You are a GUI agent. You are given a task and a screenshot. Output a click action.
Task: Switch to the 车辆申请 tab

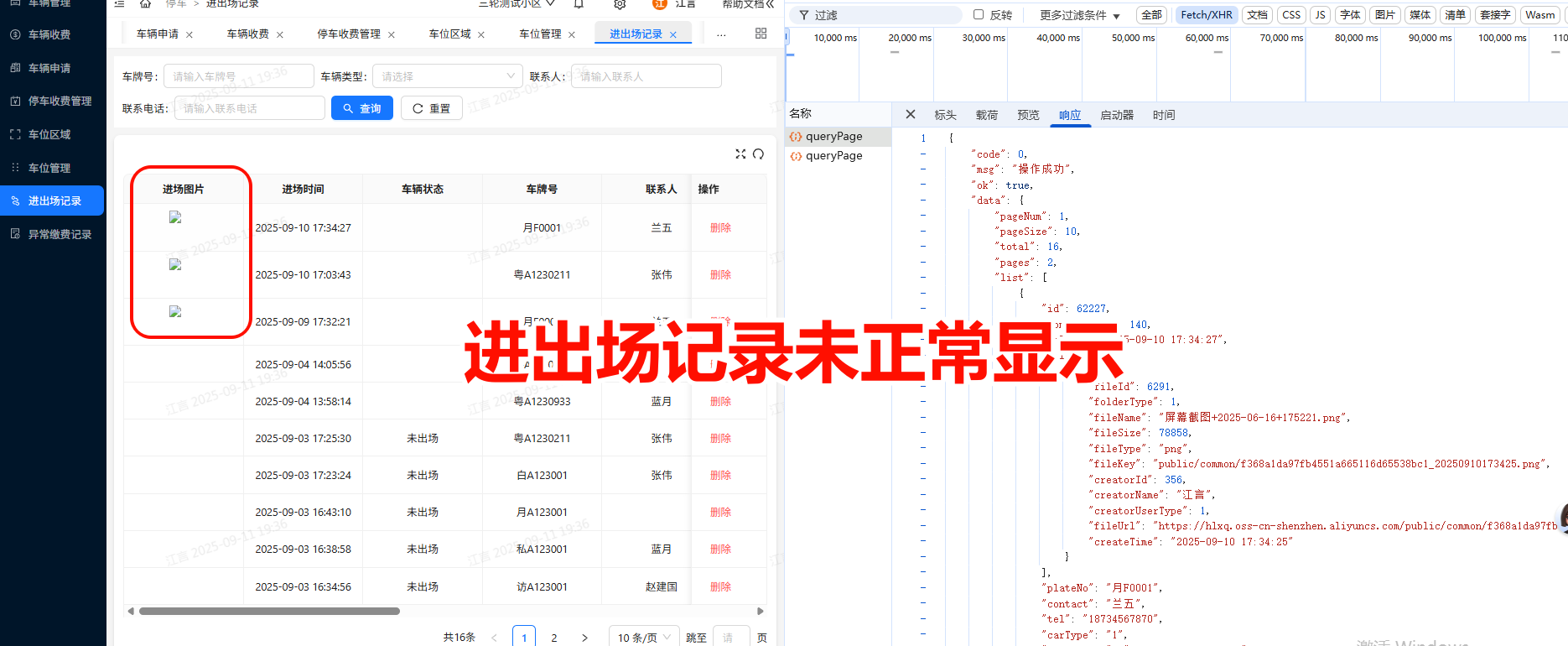coord(158,34)
